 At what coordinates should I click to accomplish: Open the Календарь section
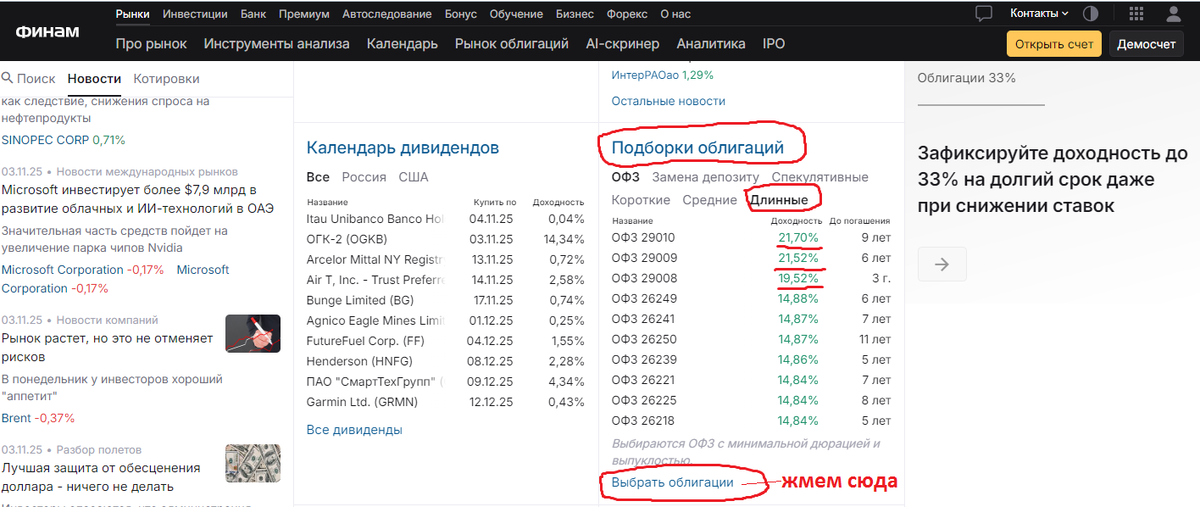point(402,44)
